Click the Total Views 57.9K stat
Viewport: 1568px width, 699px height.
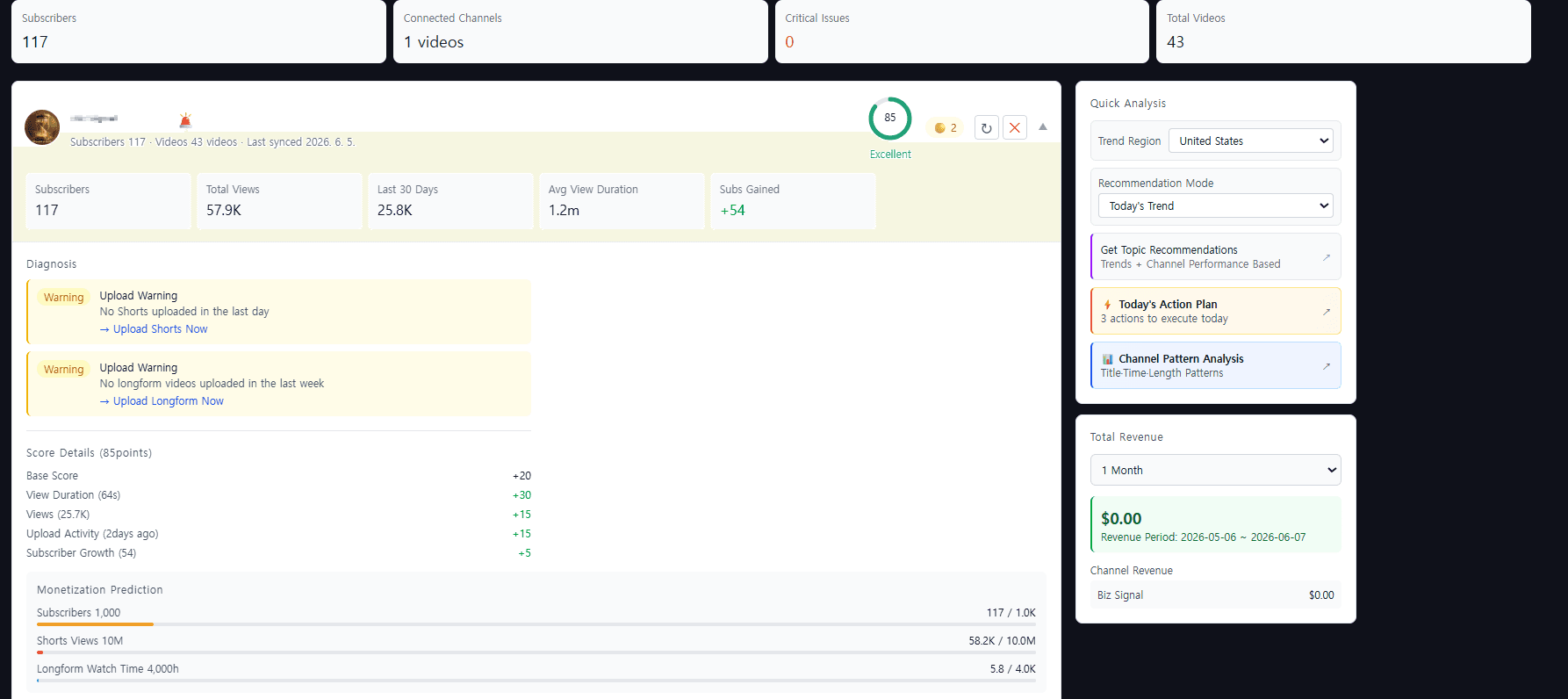[x=279, y=201]
